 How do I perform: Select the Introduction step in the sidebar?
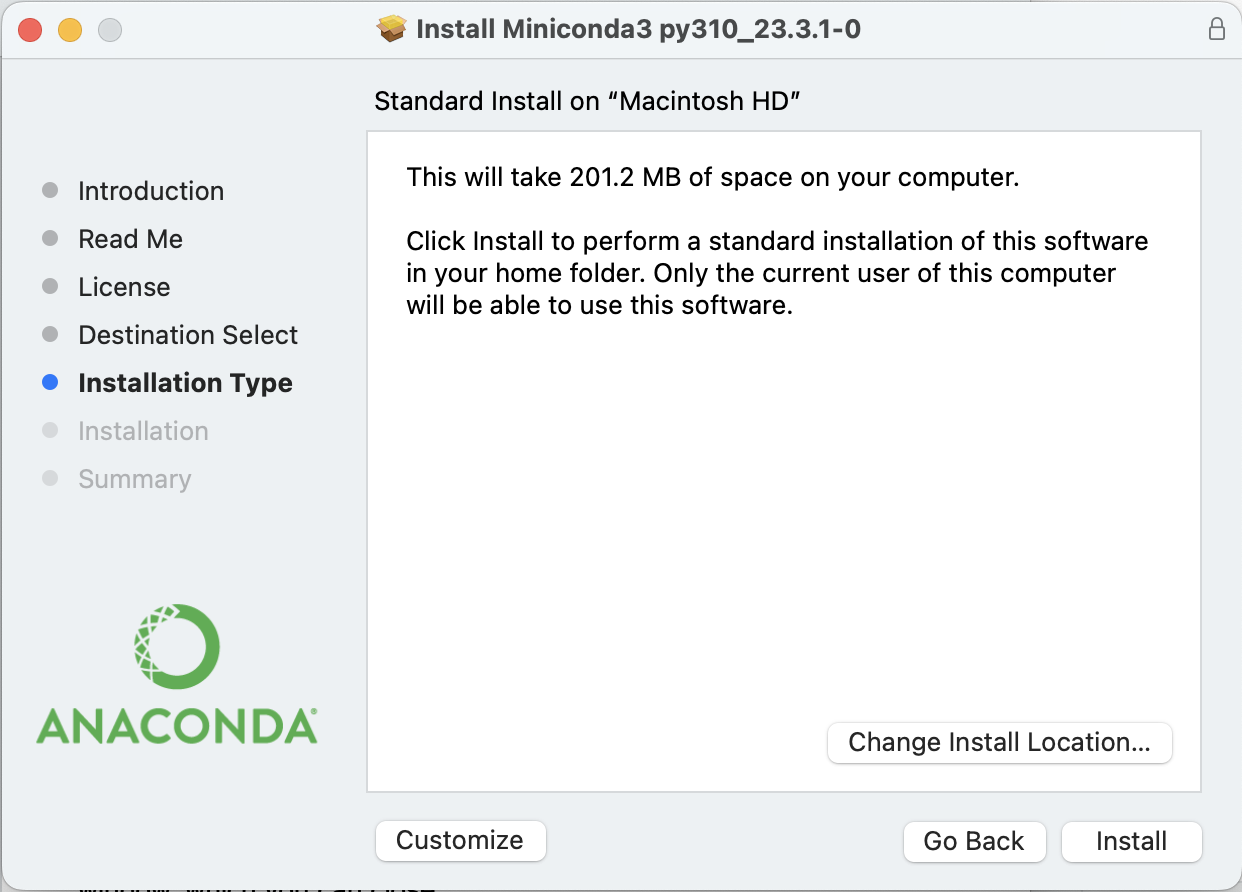point(150,190)
